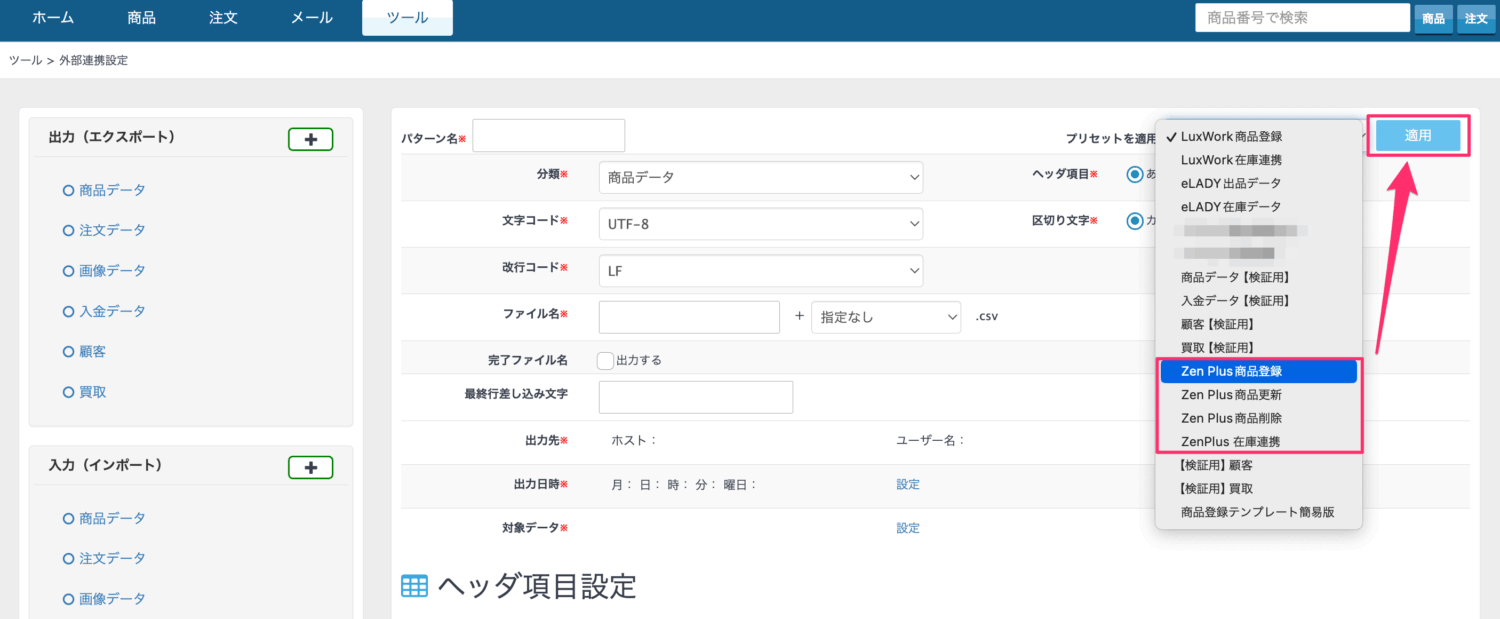Choose 商品データ【検証用】 in the preset list
The height and width of the screenshot is (619, 1500).
(1259, 277)
